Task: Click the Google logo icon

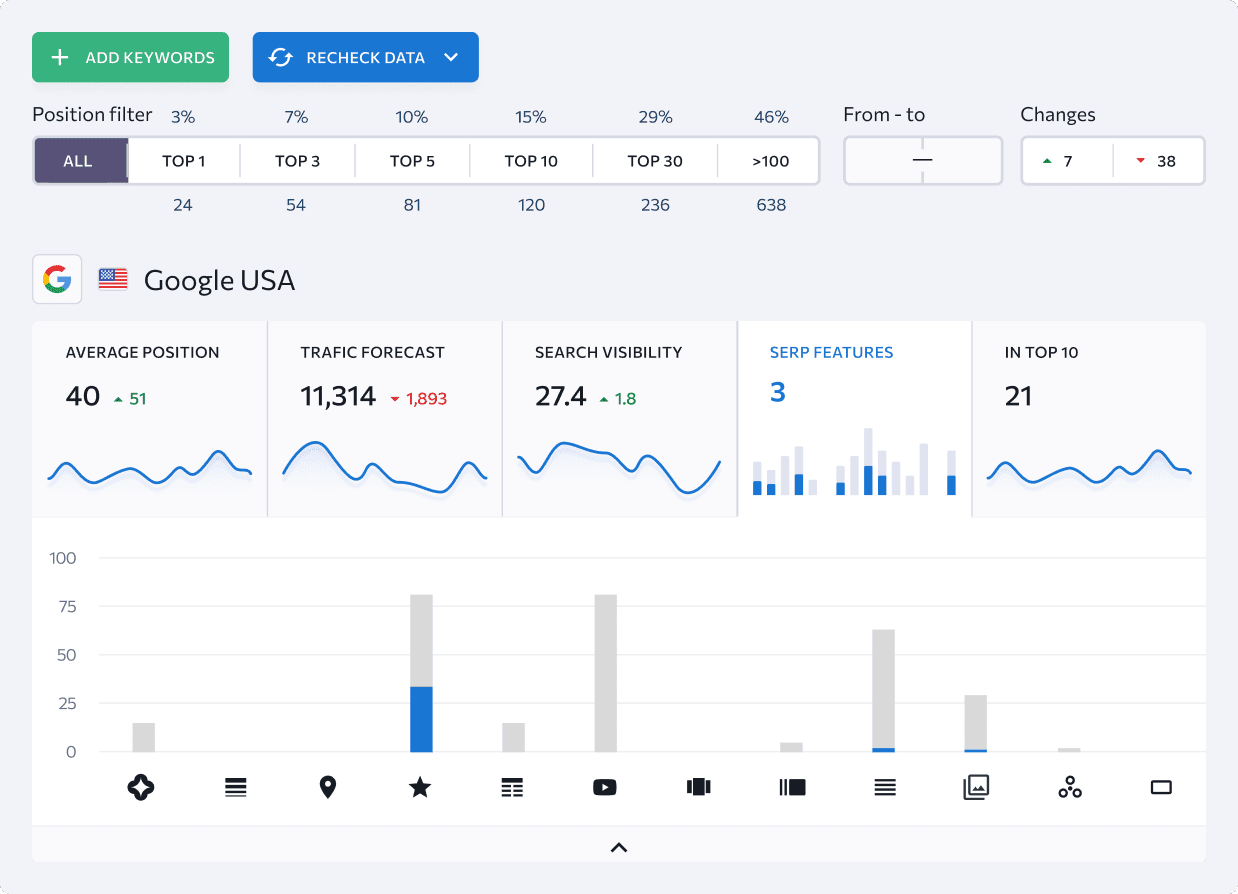Action: point(57,279)
